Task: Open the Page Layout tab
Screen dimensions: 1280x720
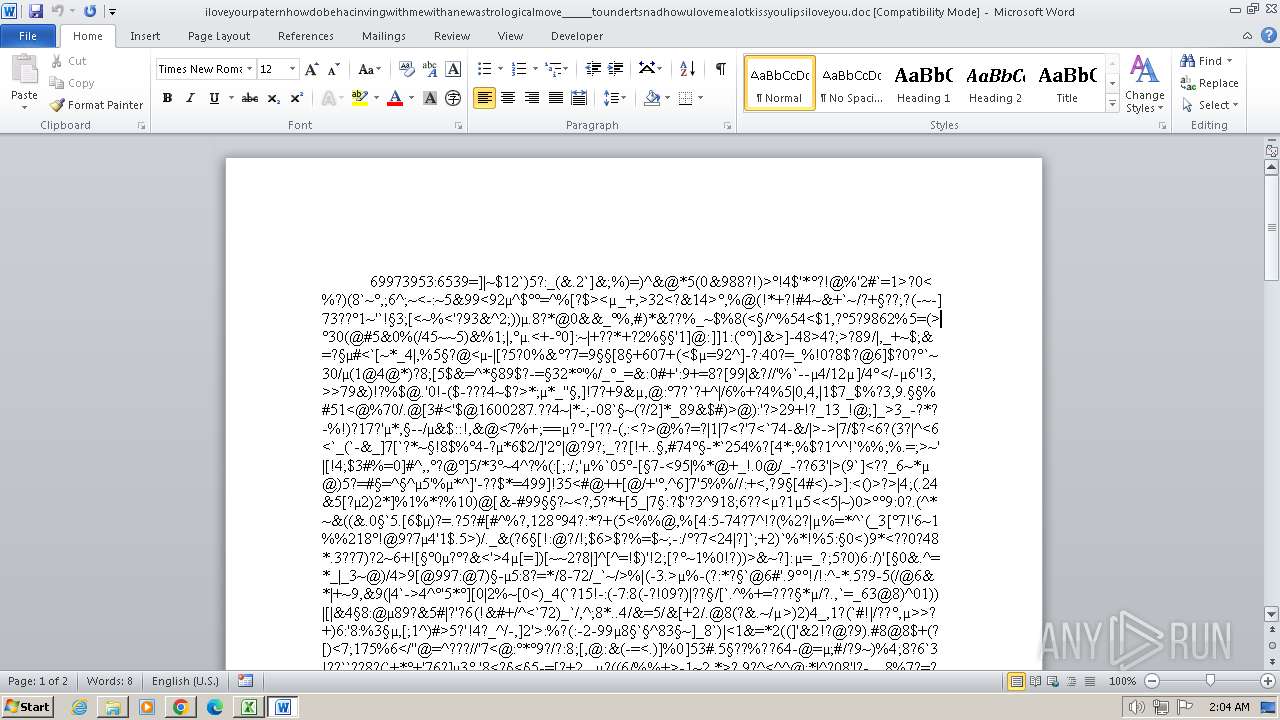Action: tap(219, 36)
